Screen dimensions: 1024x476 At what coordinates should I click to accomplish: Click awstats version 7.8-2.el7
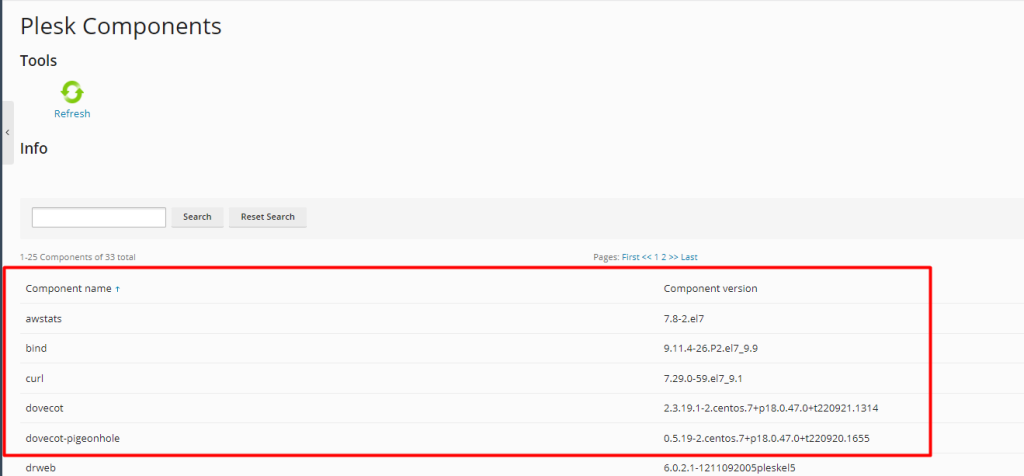(x=684, y=319)
